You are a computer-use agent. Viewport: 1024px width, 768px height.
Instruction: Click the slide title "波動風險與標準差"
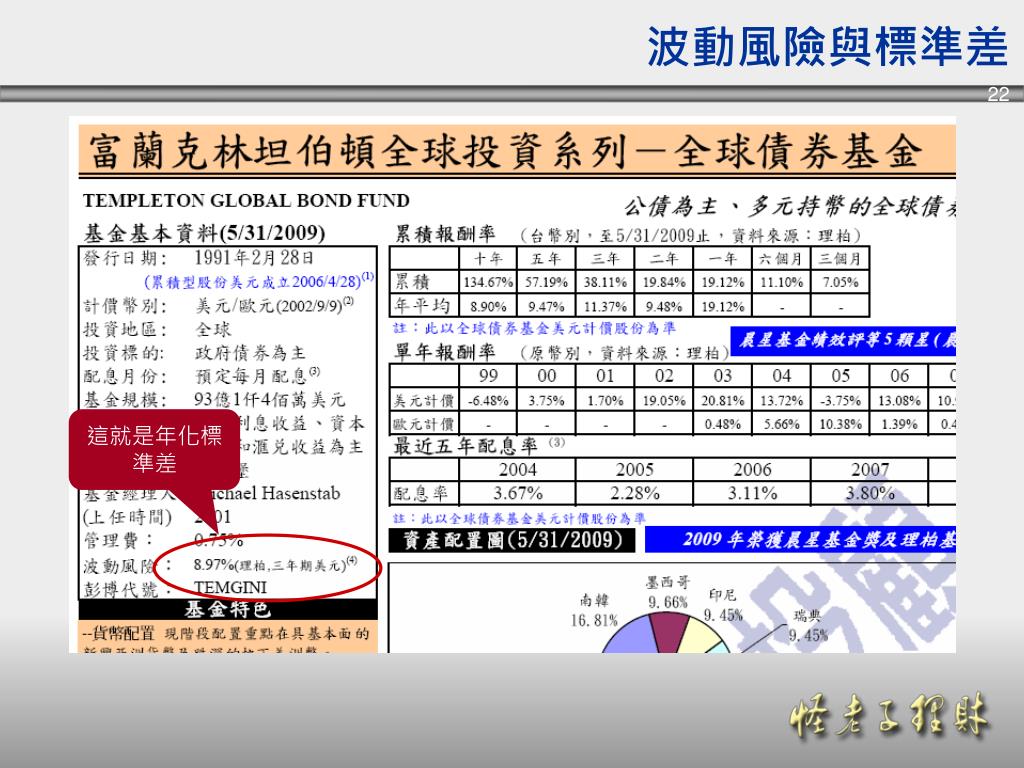(827, 47)
